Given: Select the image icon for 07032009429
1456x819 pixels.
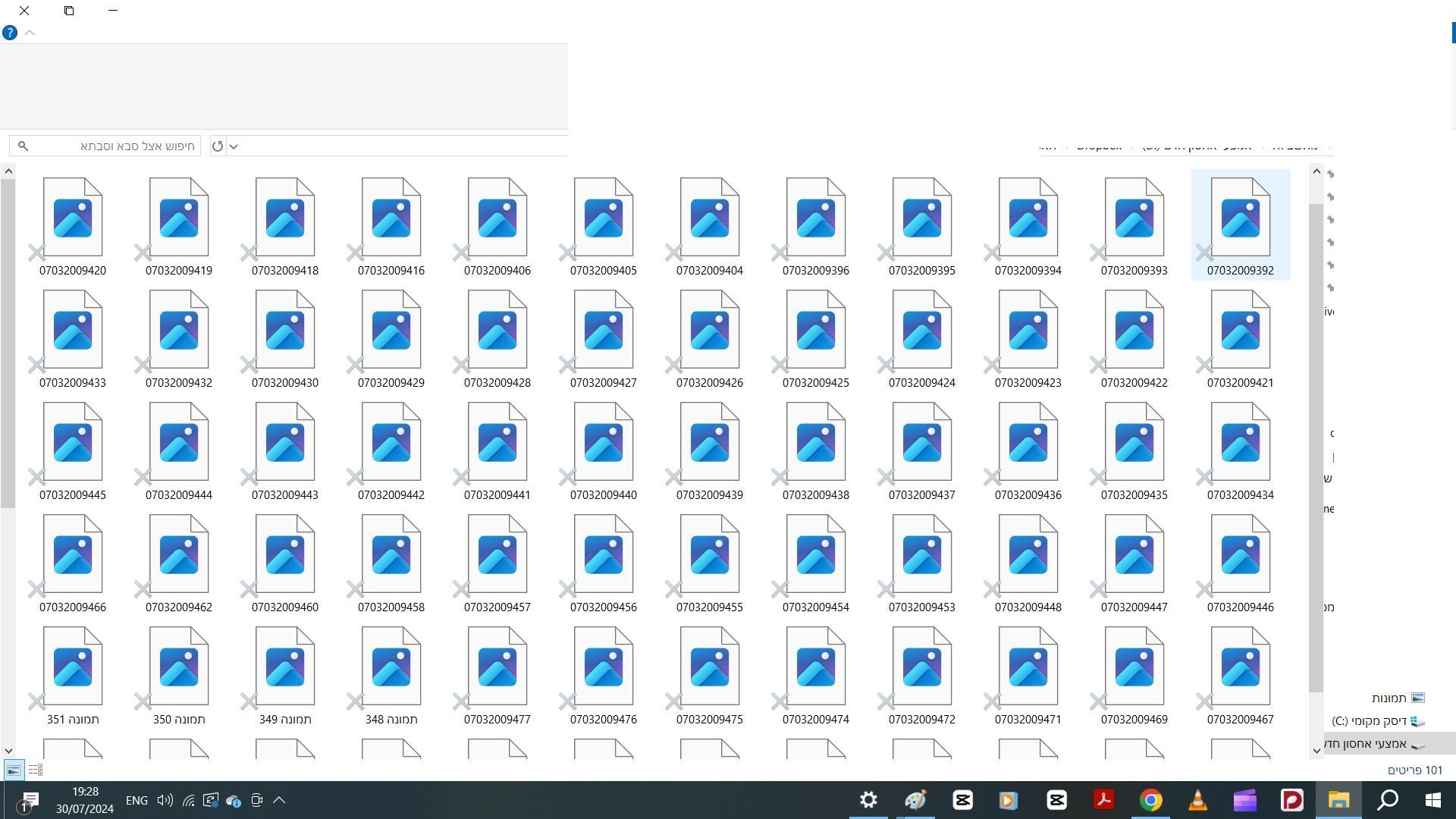Looking at the screenshot, I should click(x=391, y=330).
